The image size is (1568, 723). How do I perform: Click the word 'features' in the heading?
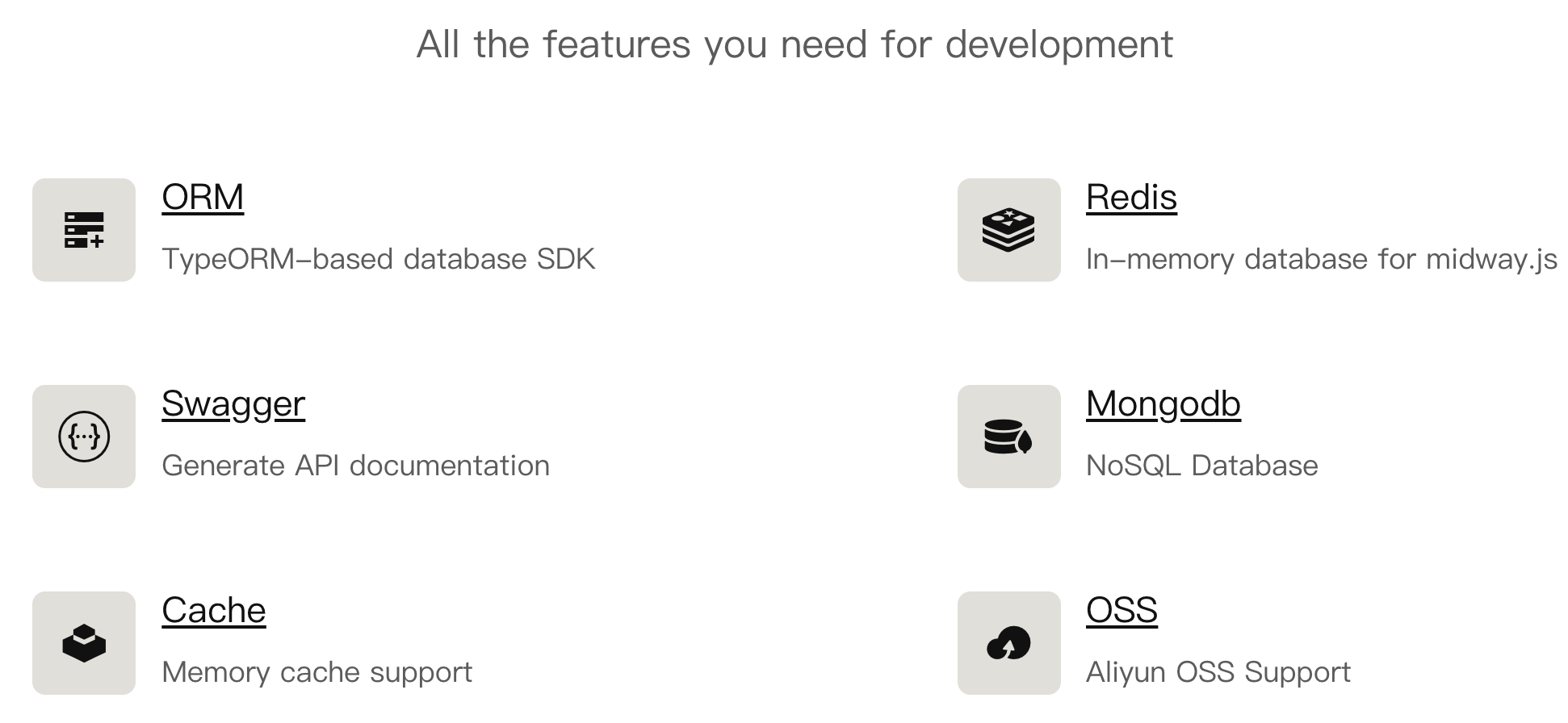[x=616, y=44]
